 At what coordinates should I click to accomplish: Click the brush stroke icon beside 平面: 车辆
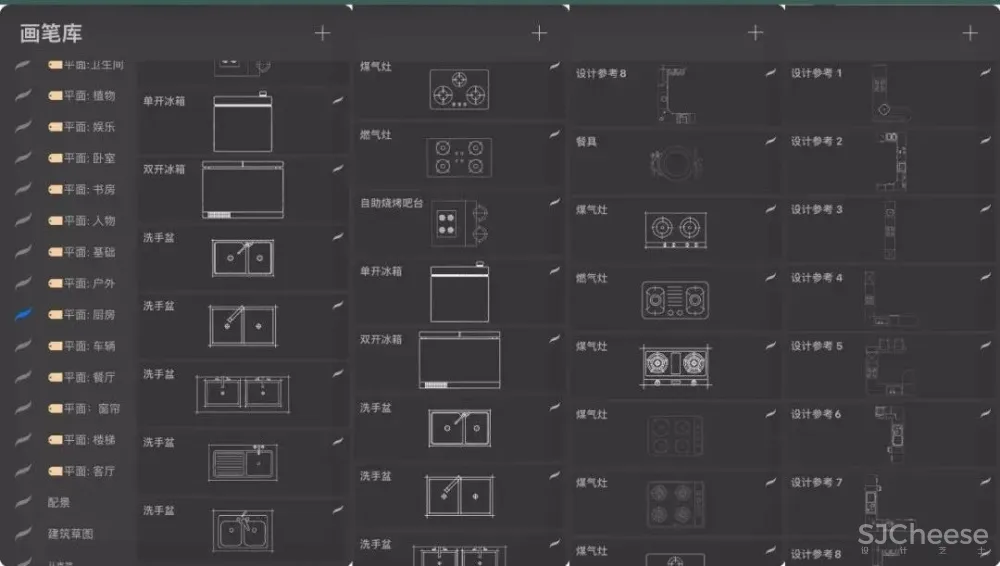click(x=24, y=346)
